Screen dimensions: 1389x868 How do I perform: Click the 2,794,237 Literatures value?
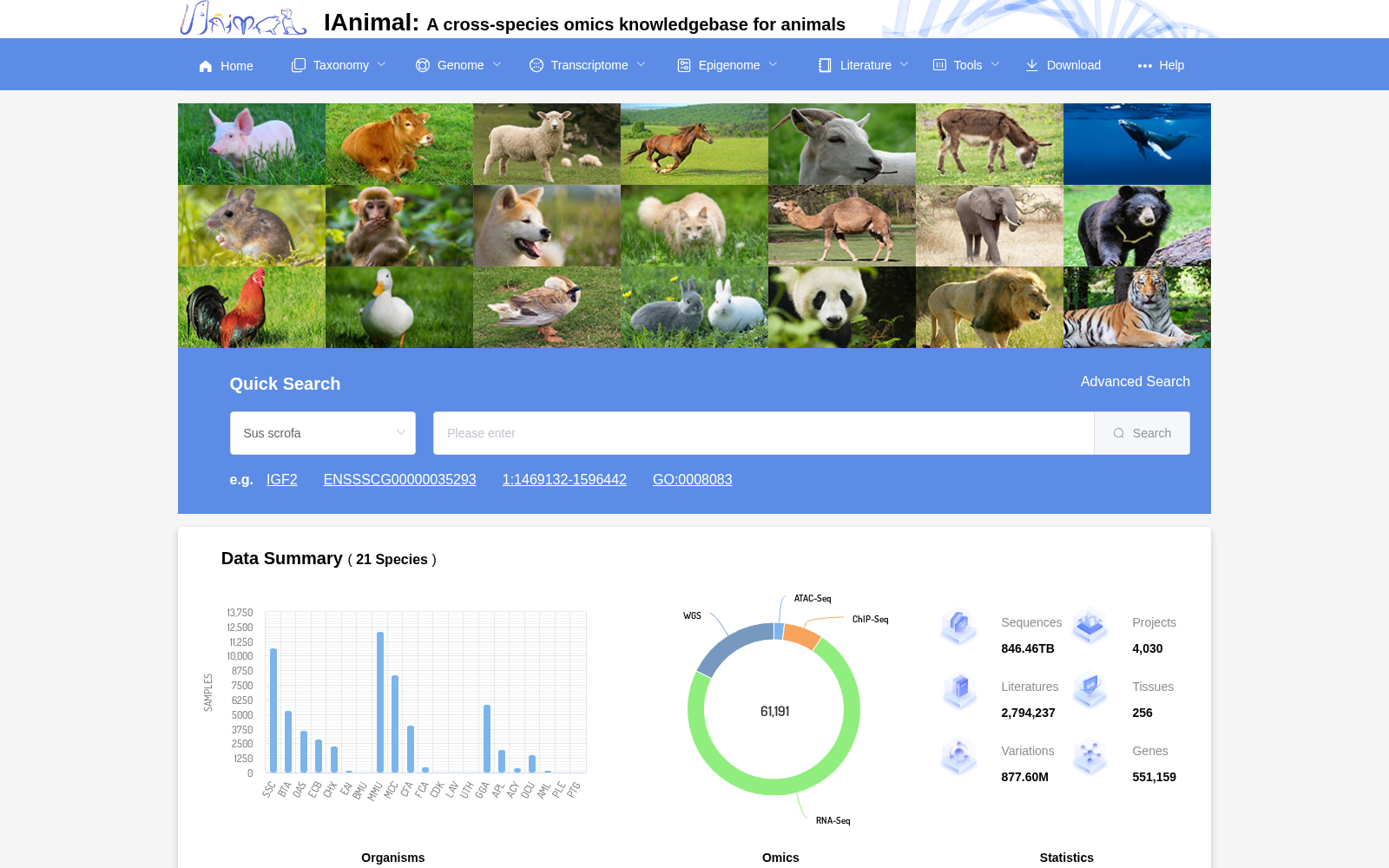click(x=1028, y=713)
